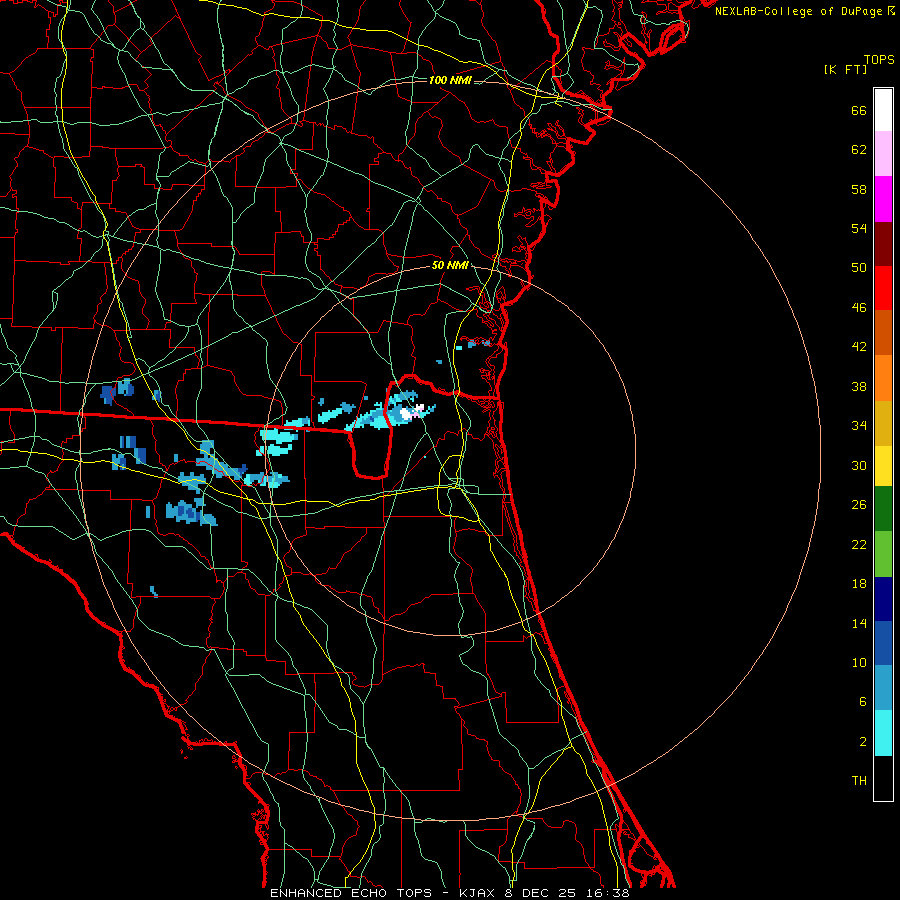Pick the sky blue legend swatch
Viewport: 900px width, 900px height.
click(x=883, y=688)
